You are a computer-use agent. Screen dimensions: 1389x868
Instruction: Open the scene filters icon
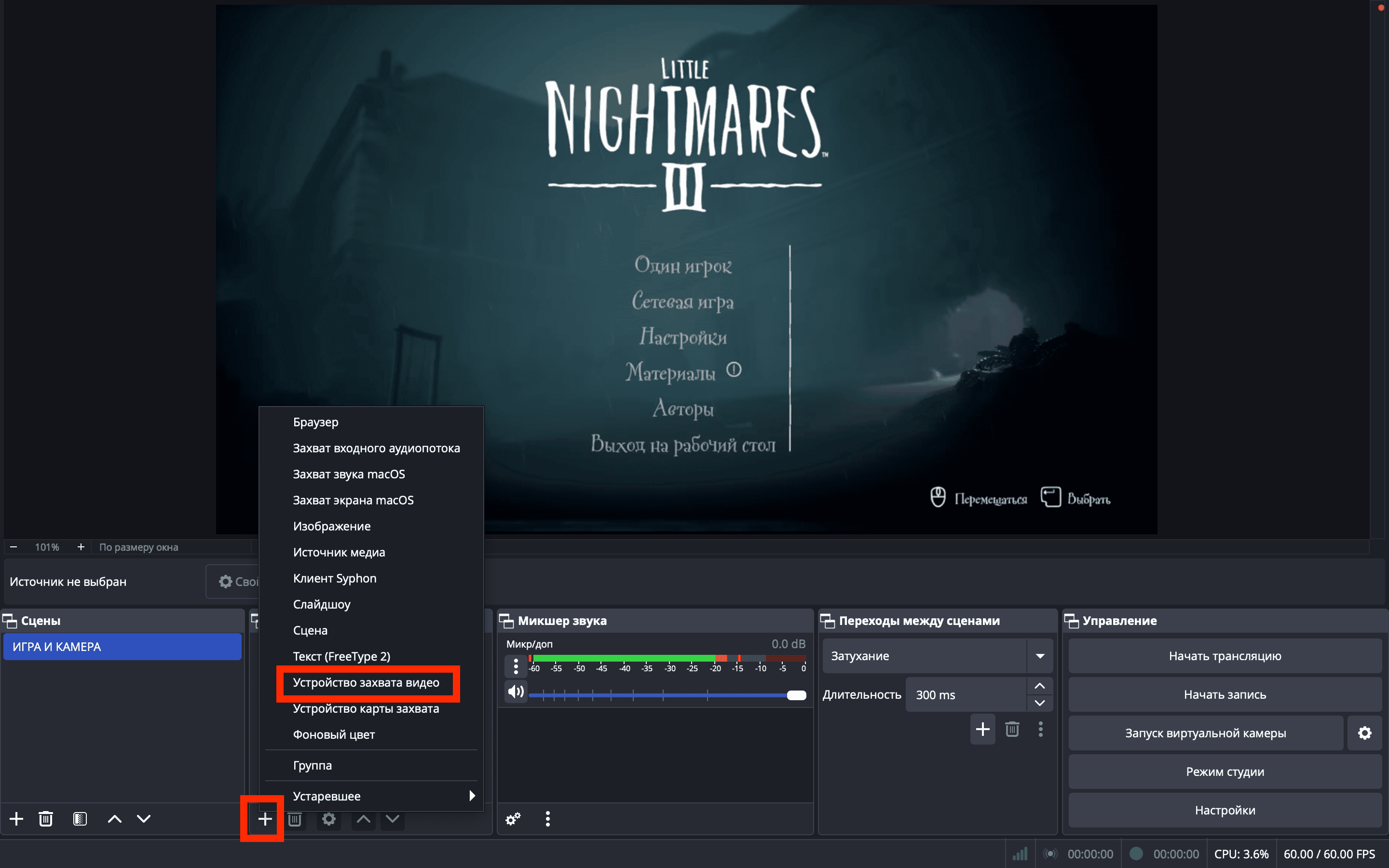(80, 819)
